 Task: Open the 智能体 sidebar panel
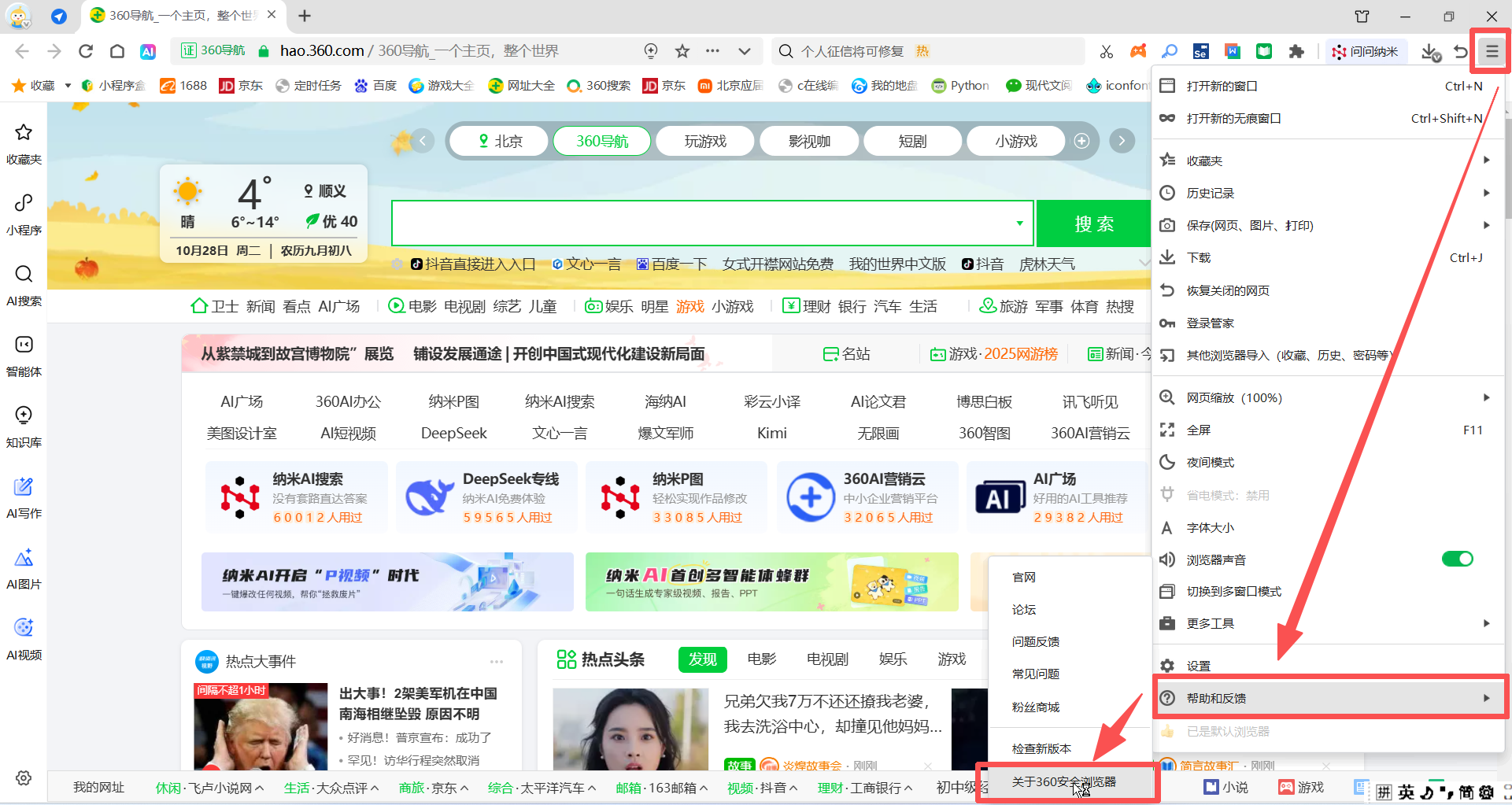click(x=23, y=356)
